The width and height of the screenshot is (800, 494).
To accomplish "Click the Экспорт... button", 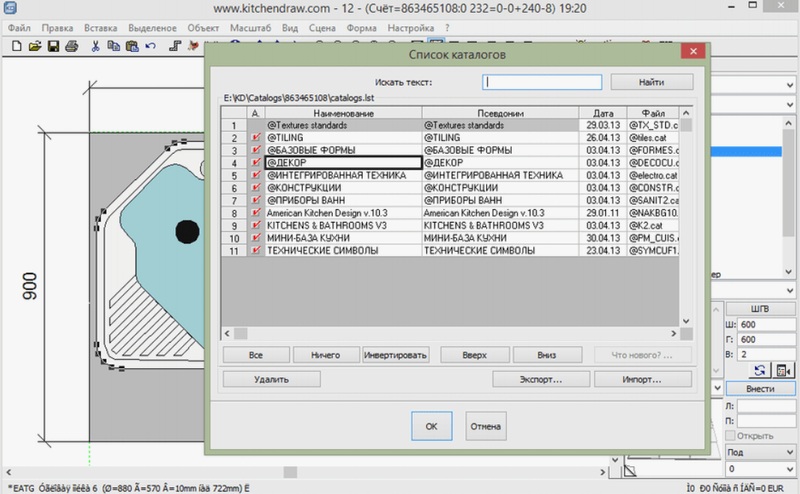I will 541,379.
